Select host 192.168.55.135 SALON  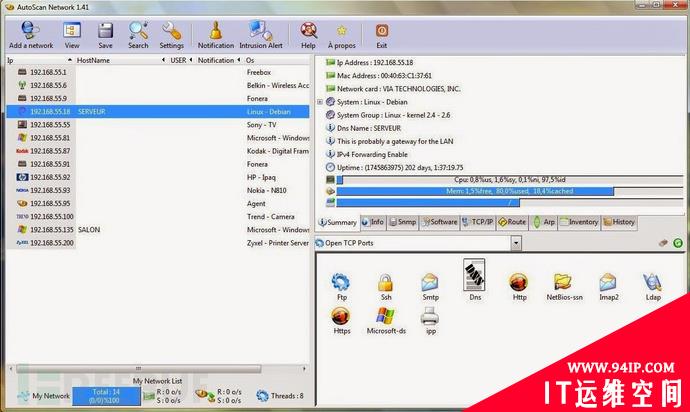(x=158, y=230)
